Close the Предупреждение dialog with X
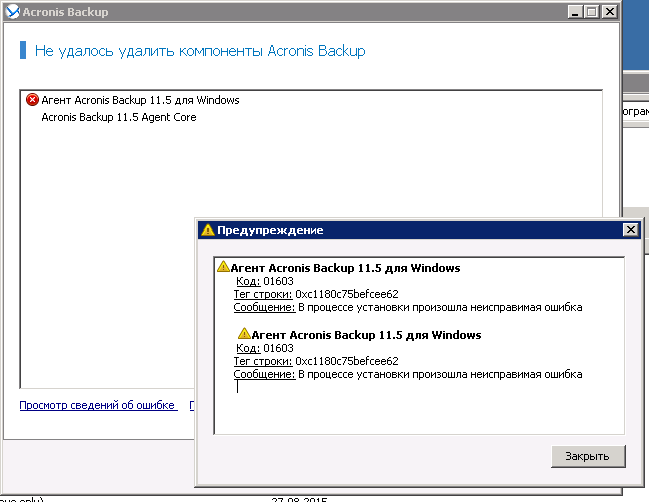 coord(630,230)
